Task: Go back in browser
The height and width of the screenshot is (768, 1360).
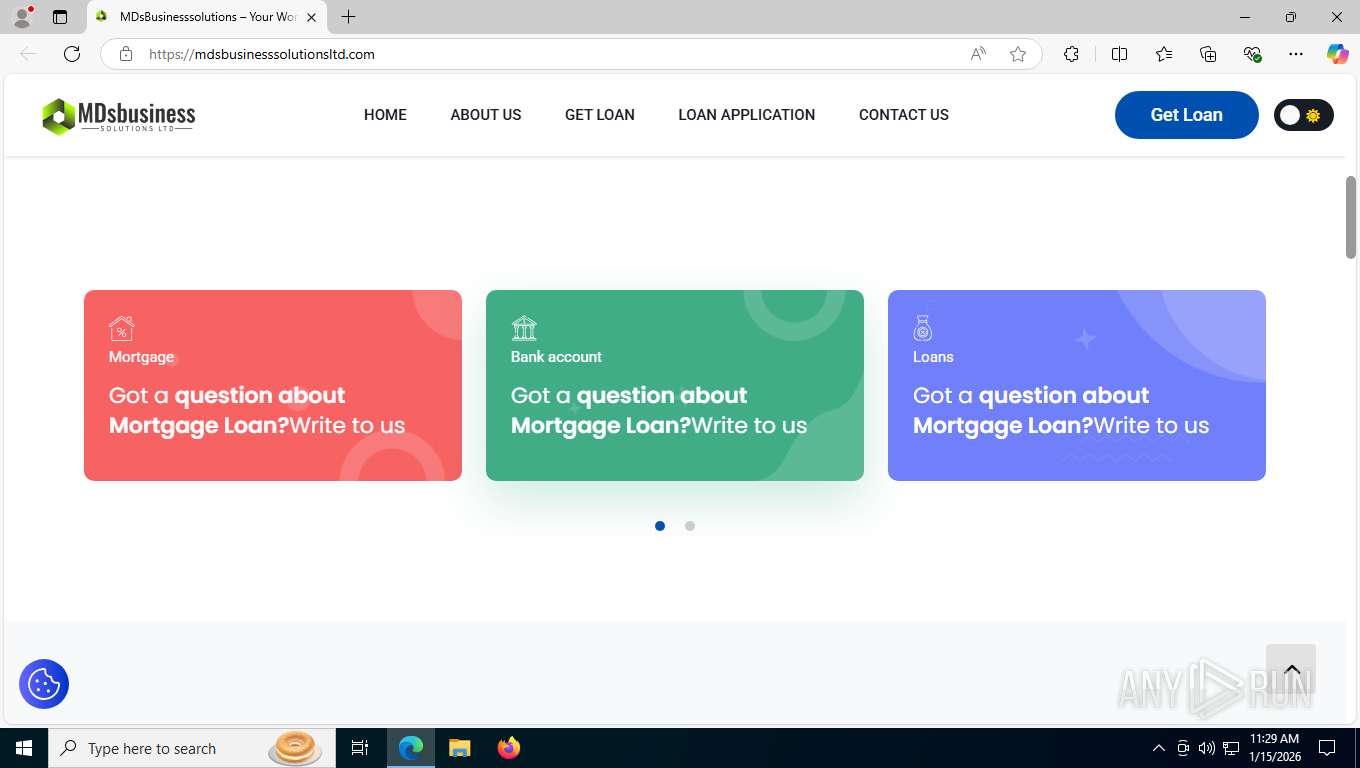Action: pos(28,54)
